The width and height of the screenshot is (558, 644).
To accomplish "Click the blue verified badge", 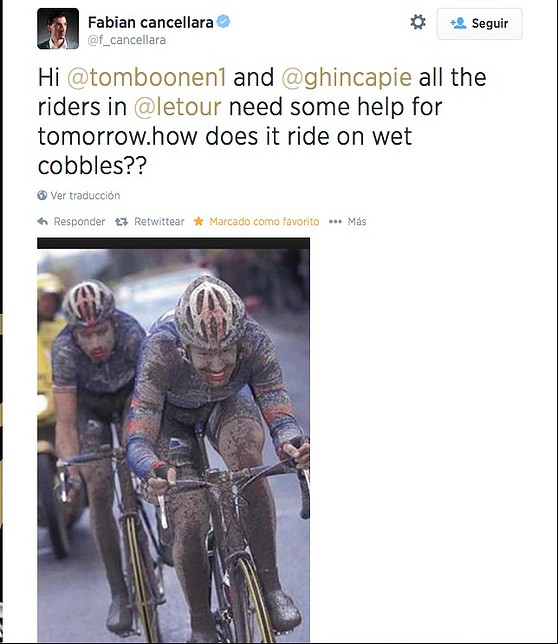I will (x=223, y=21).
